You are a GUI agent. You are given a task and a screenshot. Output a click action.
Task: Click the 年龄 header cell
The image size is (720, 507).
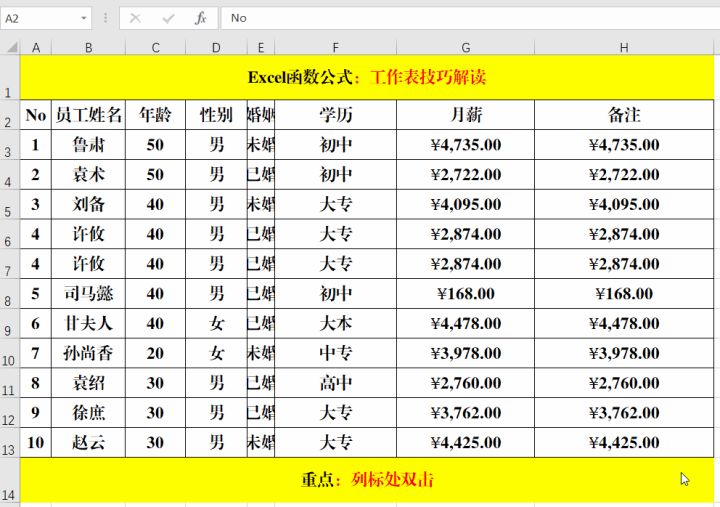coord(156,115)
